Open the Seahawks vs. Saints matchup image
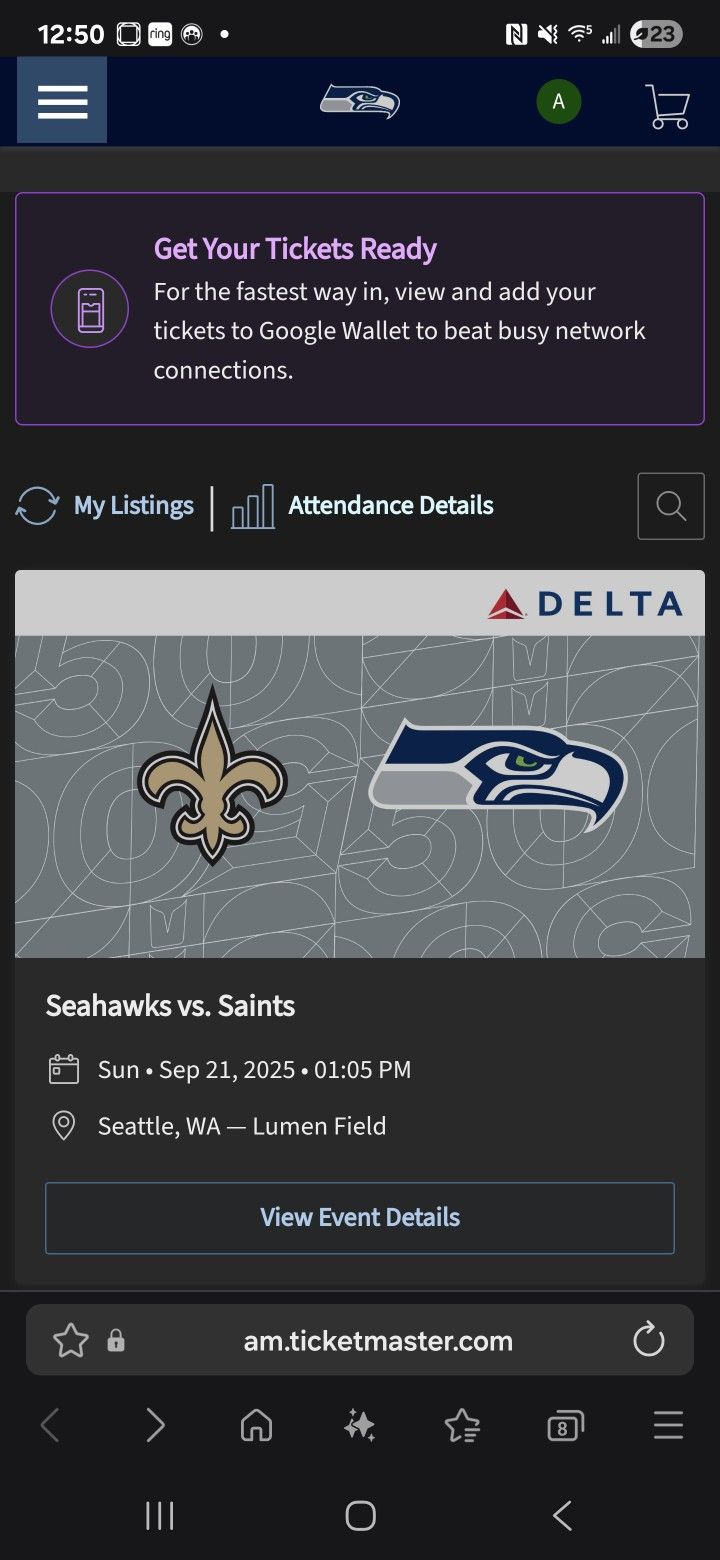This screenshot has width=720, height=1560. point(360,795)
